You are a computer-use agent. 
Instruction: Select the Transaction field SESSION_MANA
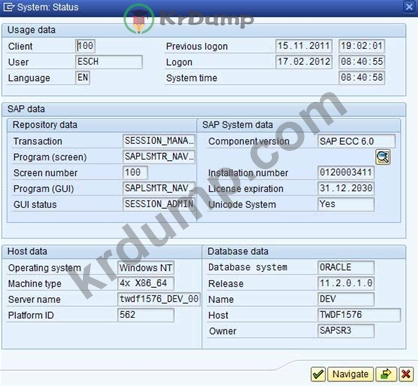(159, 141)
